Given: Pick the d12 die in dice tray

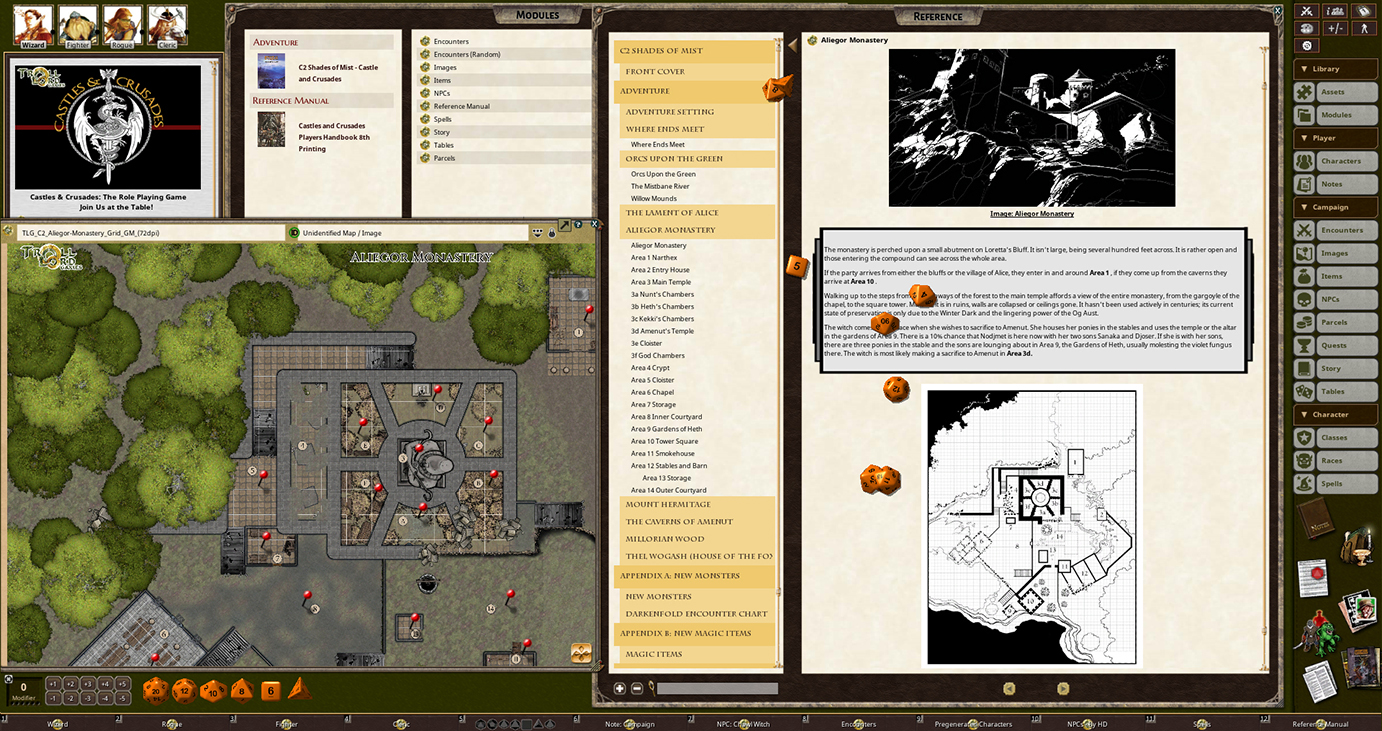Looking at the screenshot, I should [x=184, y=691].
